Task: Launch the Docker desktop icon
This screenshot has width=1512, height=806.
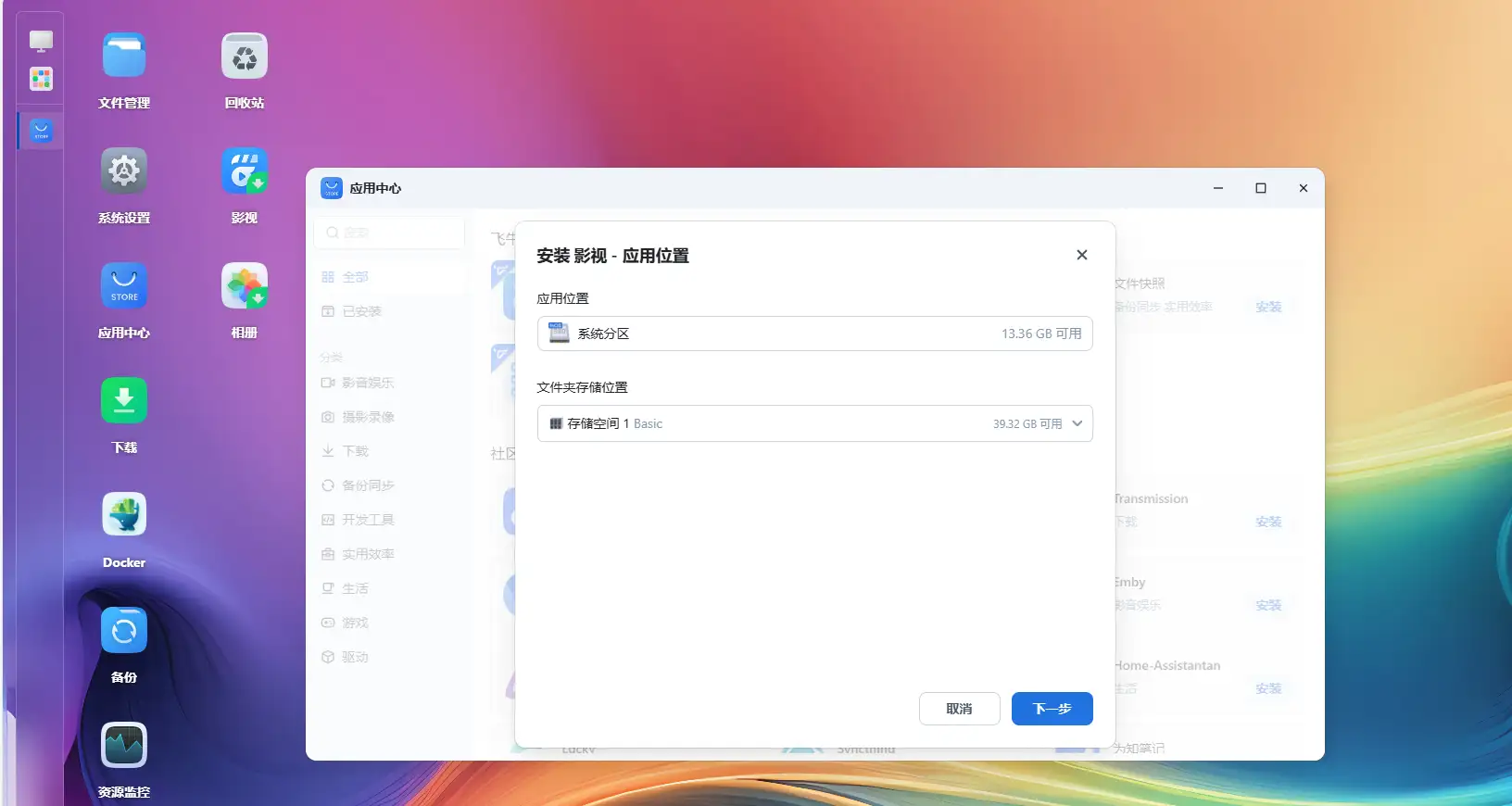Action: pyautogui.click(x=124, y=516)
